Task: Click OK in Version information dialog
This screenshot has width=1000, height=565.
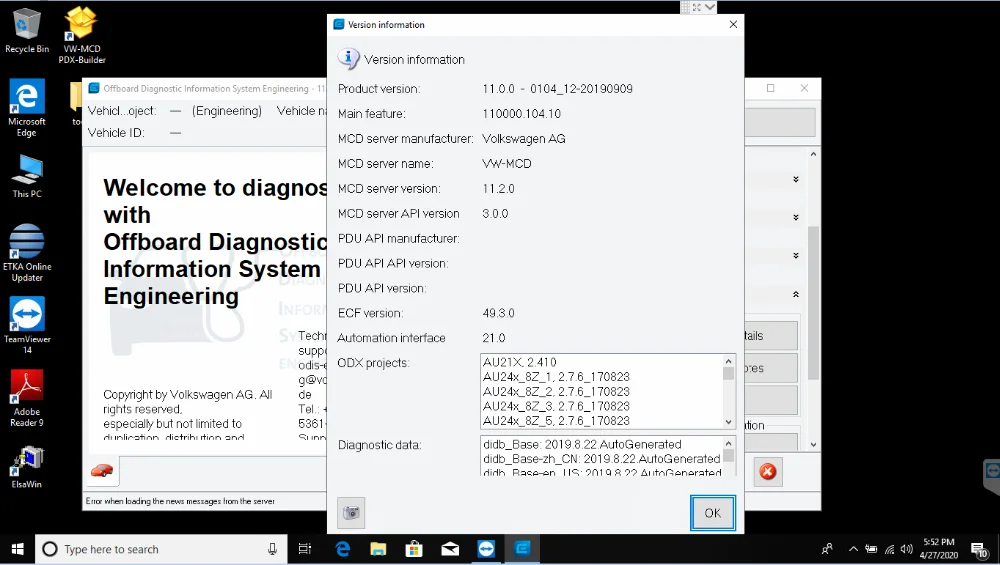Action: (x=712, y=513)
